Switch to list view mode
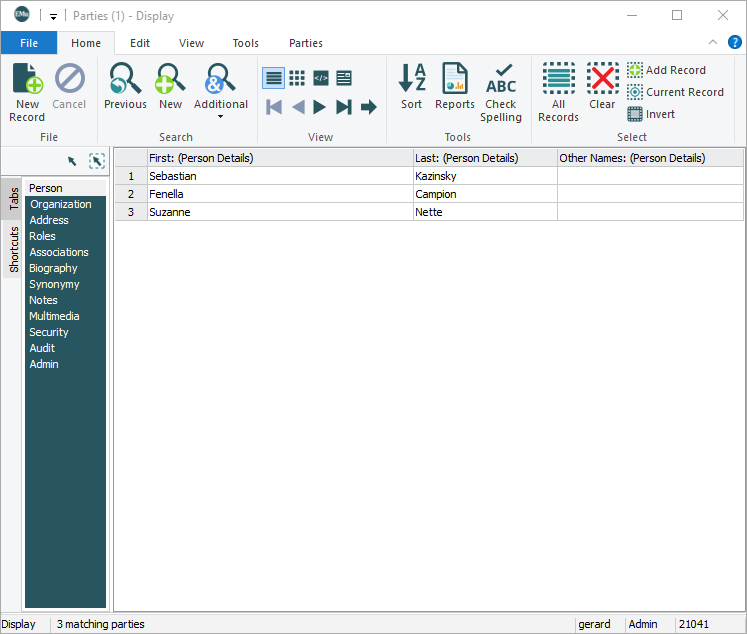The image size is (747, 634). click(x=273, y=78)
